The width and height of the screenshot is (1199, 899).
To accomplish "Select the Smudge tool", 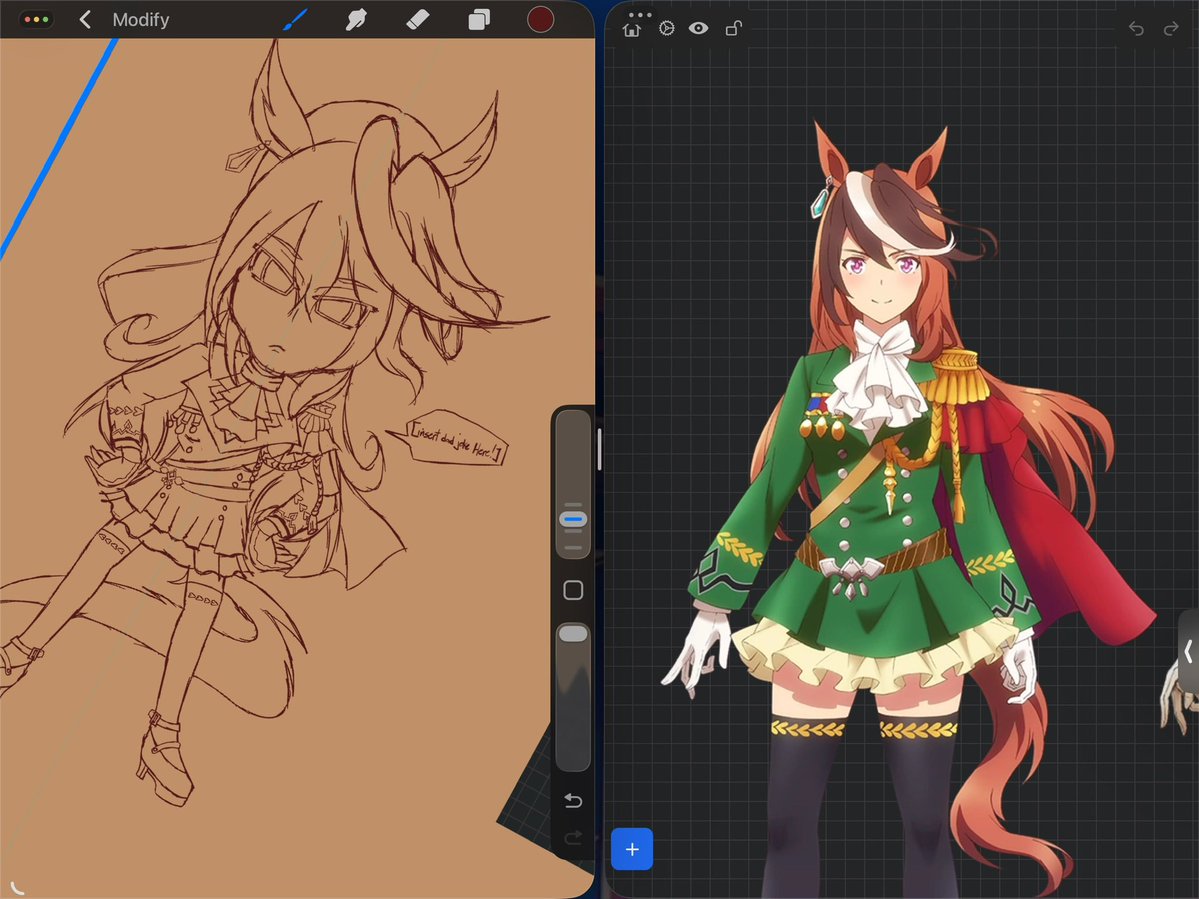I will click(356, 20).
